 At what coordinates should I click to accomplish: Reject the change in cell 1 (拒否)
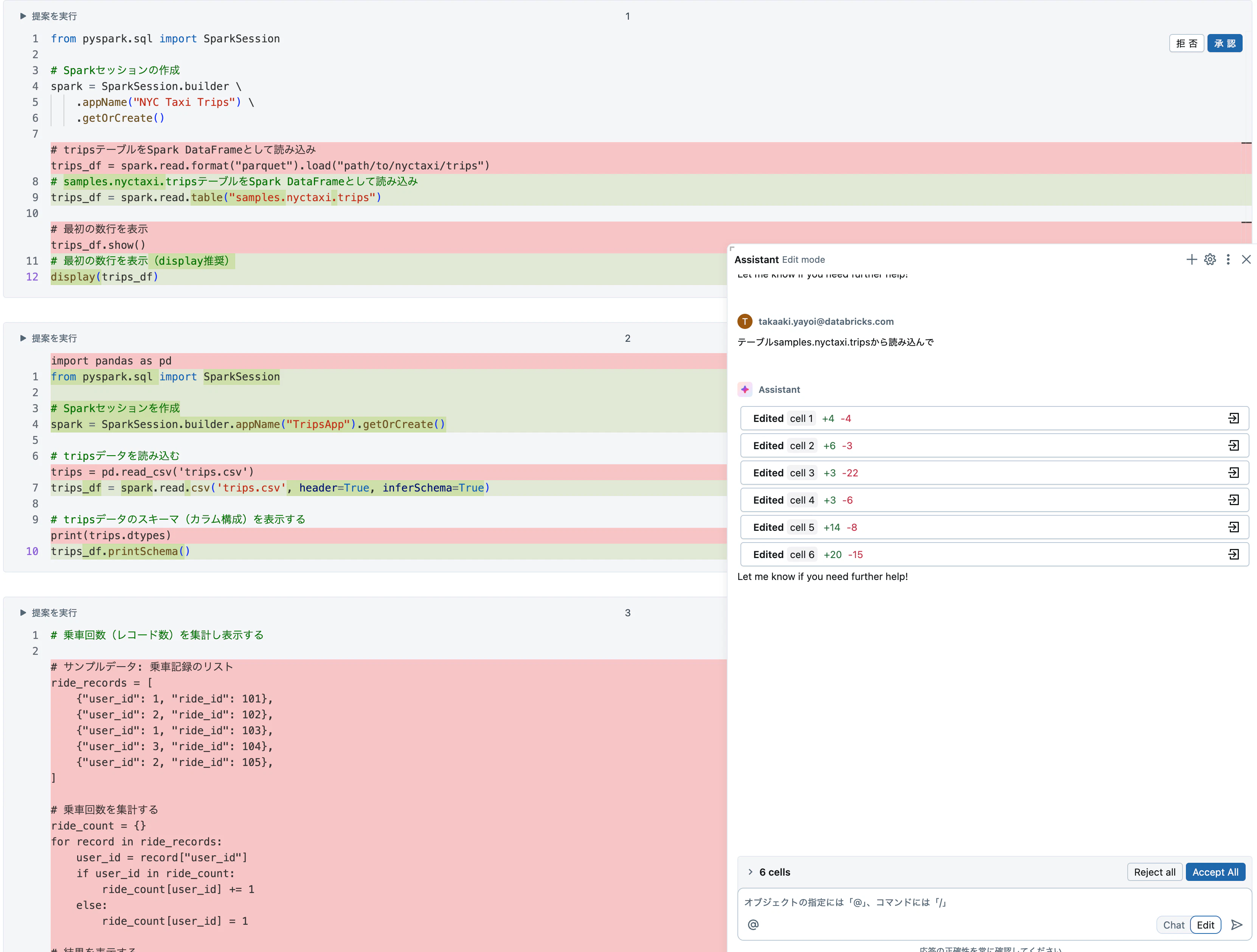[1187, 44]
